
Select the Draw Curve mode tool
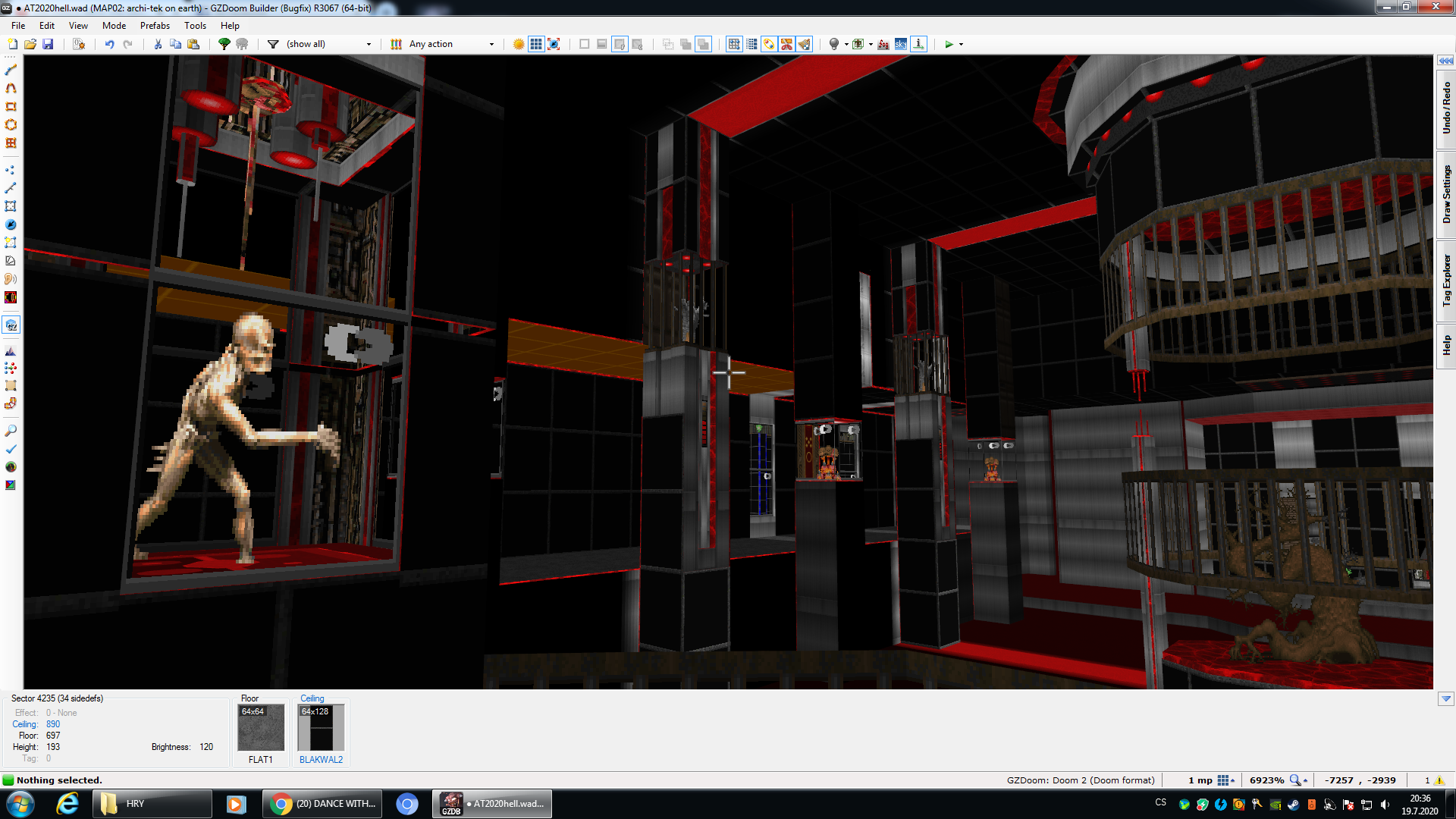(11, 88)
